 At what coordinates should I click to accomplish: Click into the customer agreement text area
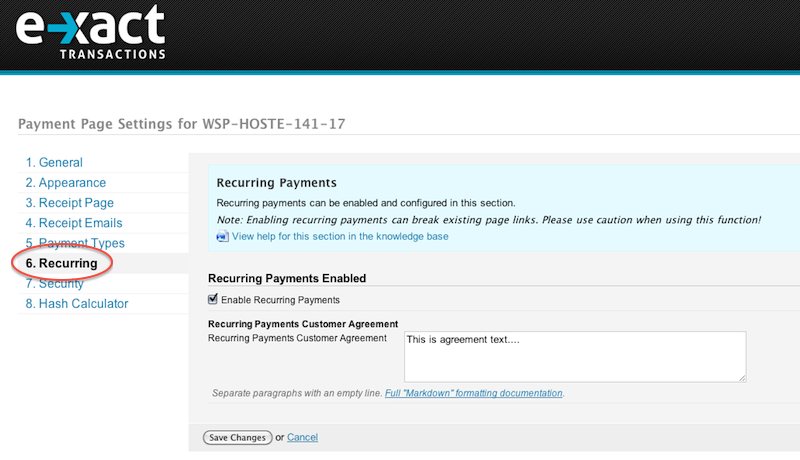[x=575, y=356]
